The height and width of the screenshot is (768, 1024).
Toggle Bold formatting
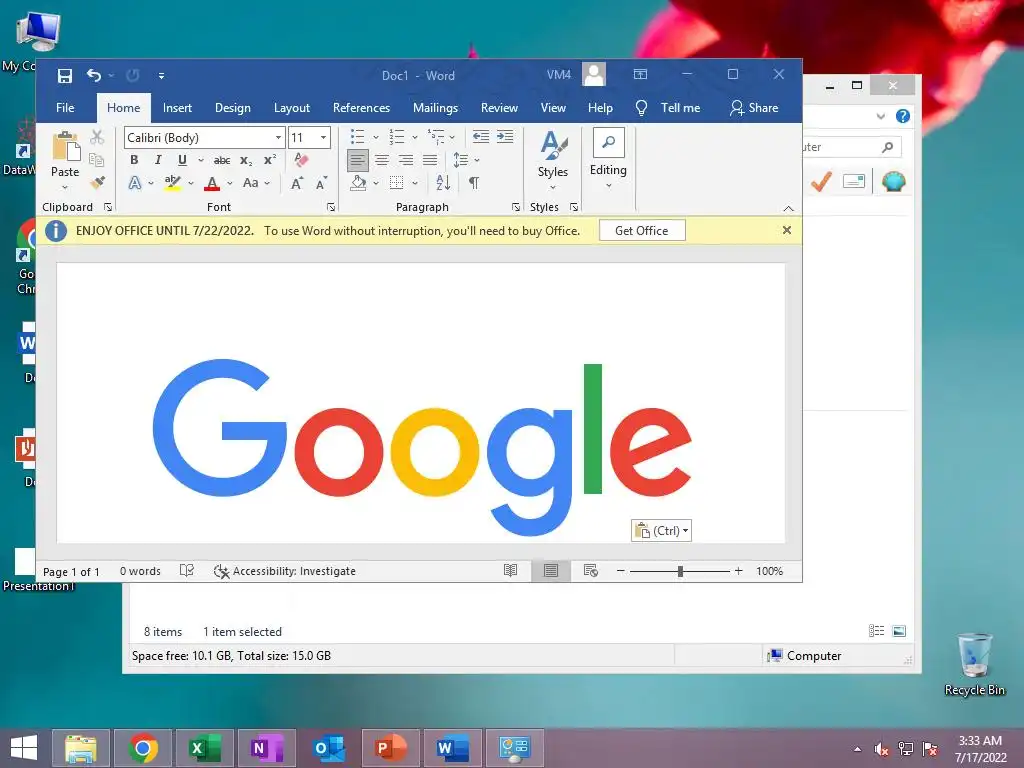pos(134,160)
